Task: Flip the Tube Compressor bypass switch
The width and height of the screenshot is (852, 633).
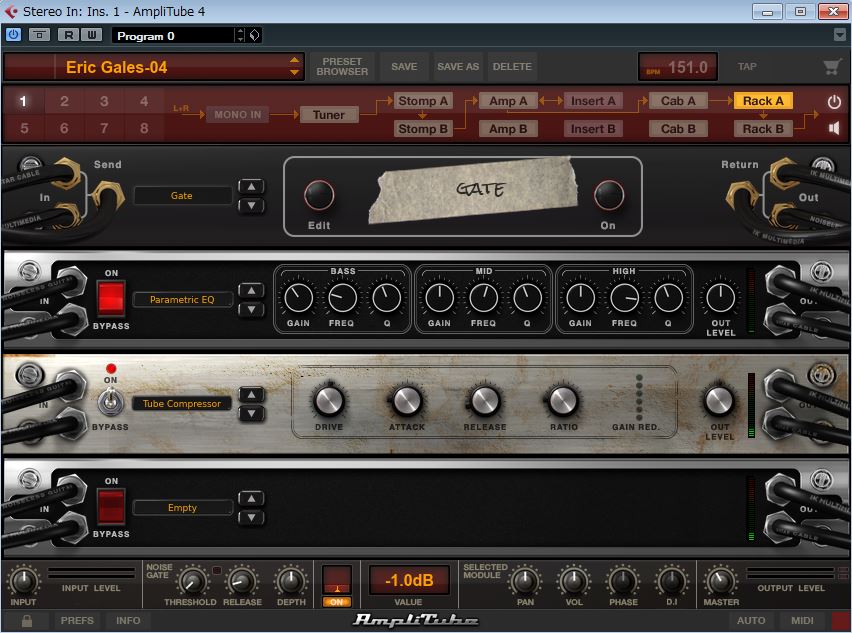Action: pyautogui.click(x=111, y=403)
